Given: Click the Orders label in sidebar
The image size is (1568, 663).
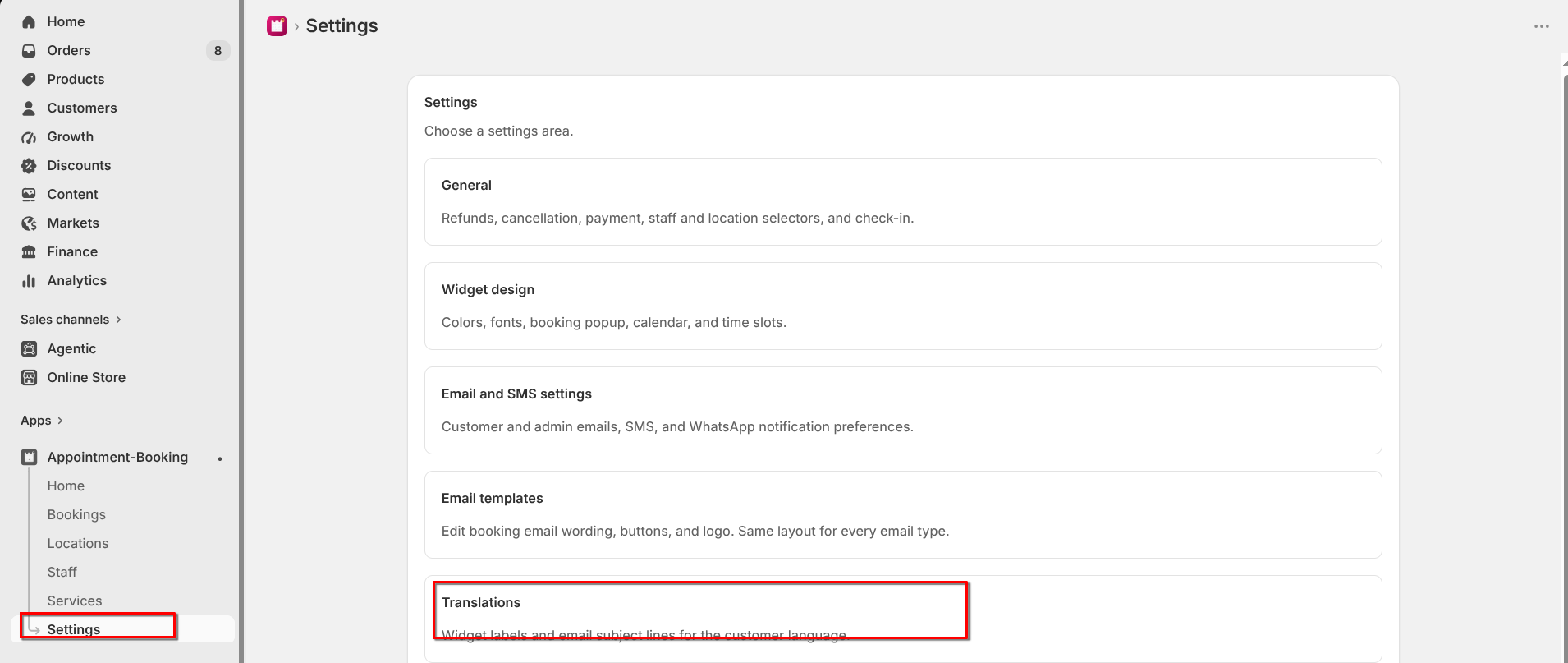Looking at the screenshot, I should click(x=69, y=51).
